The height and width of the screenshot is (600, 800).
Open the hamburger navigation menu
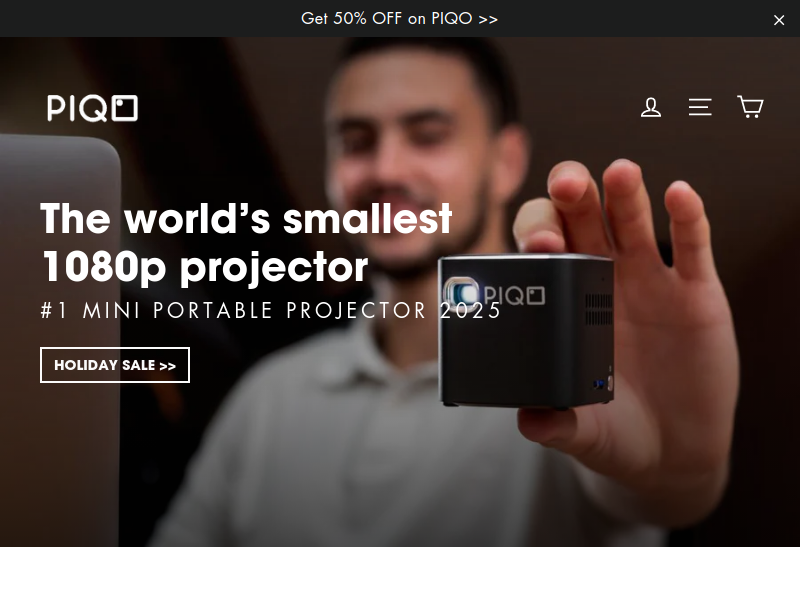pyautogui.click(x=700, y=107)
